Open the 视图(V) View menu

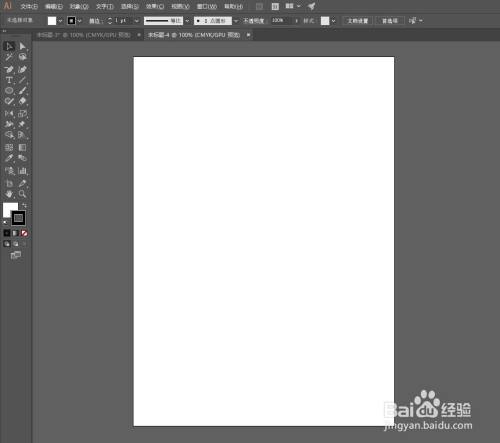pos(180,7)
